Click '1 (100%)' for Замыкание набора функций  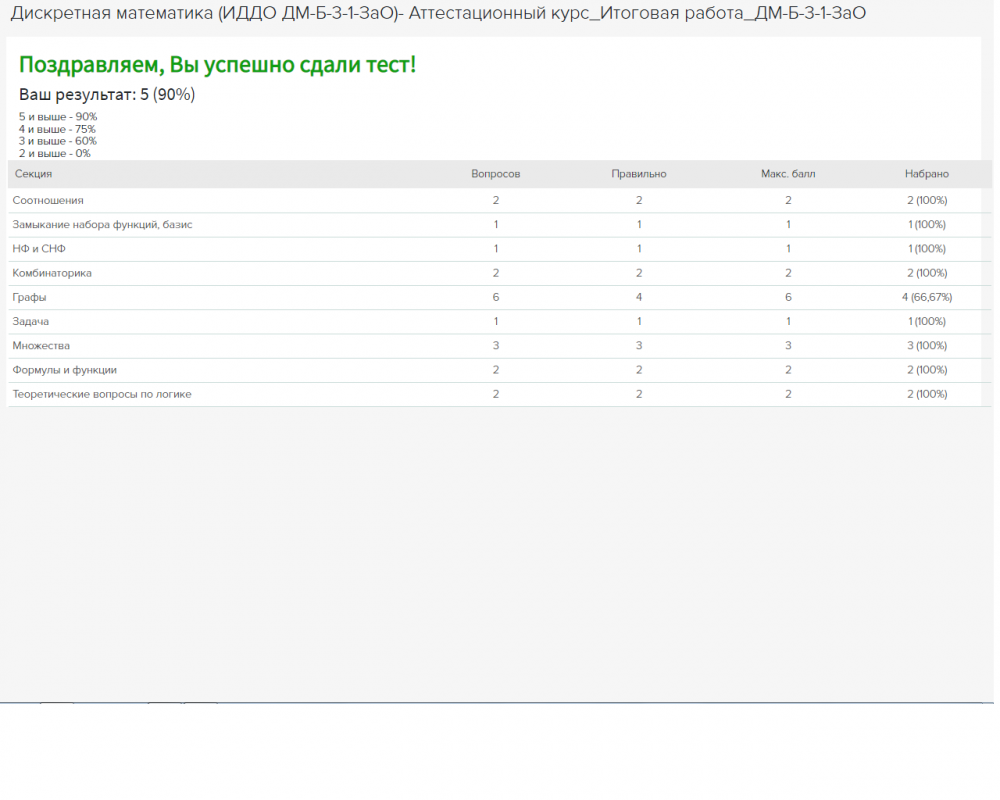927,225
